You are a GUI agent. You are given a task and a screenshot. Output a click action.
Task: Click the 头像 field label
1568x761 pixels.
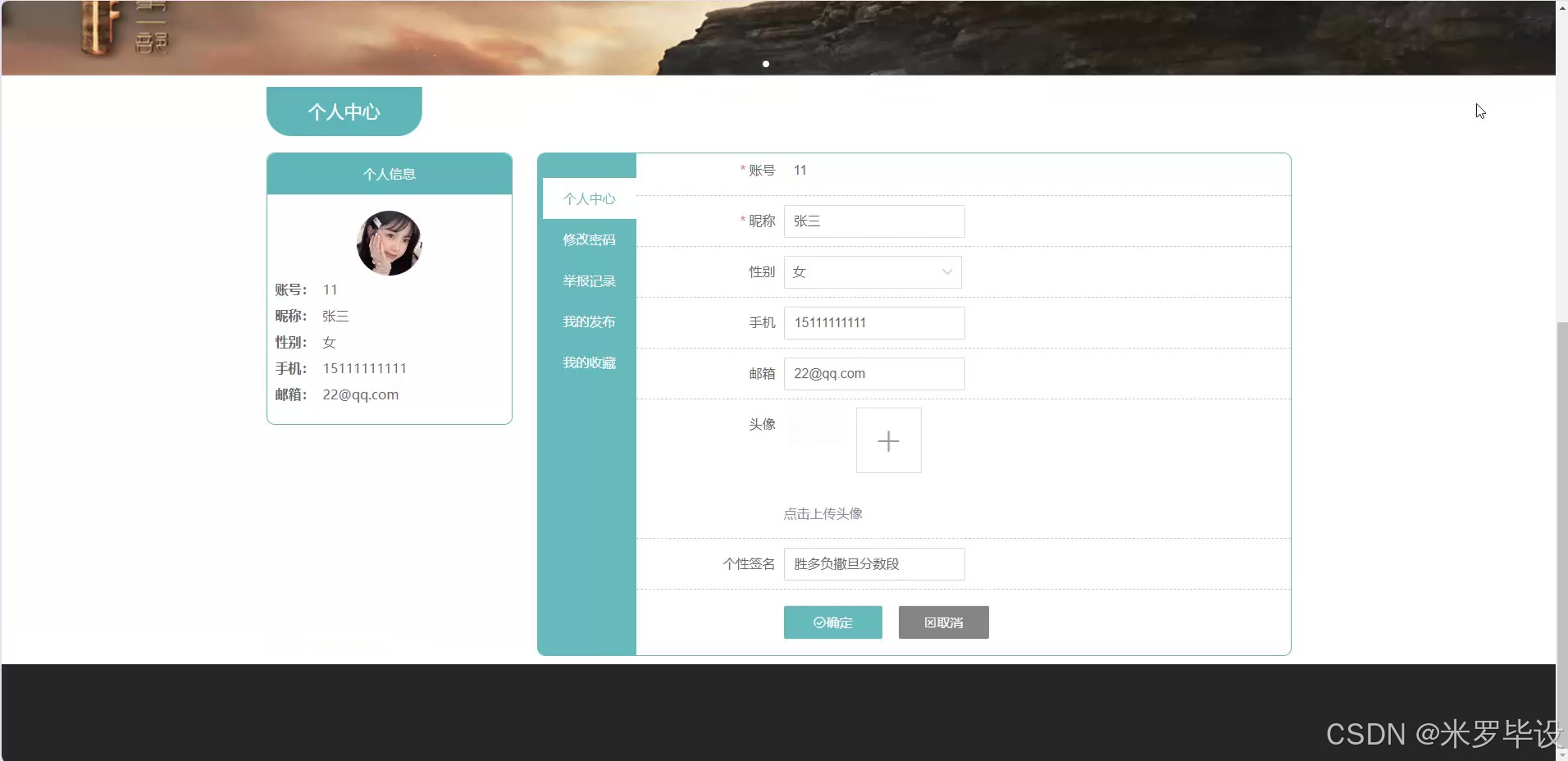click(762, 424)
